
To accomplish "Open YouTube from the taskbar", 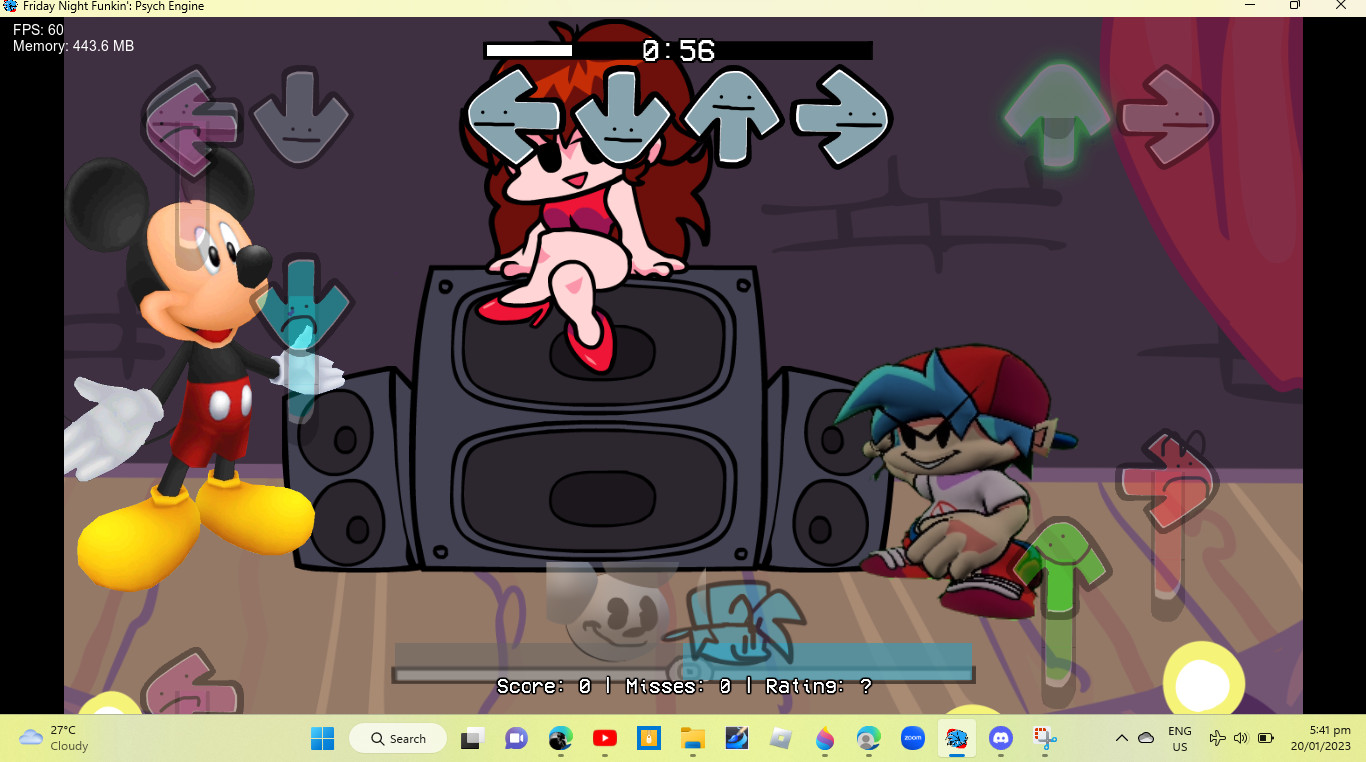I will click(x=604, y=739).
